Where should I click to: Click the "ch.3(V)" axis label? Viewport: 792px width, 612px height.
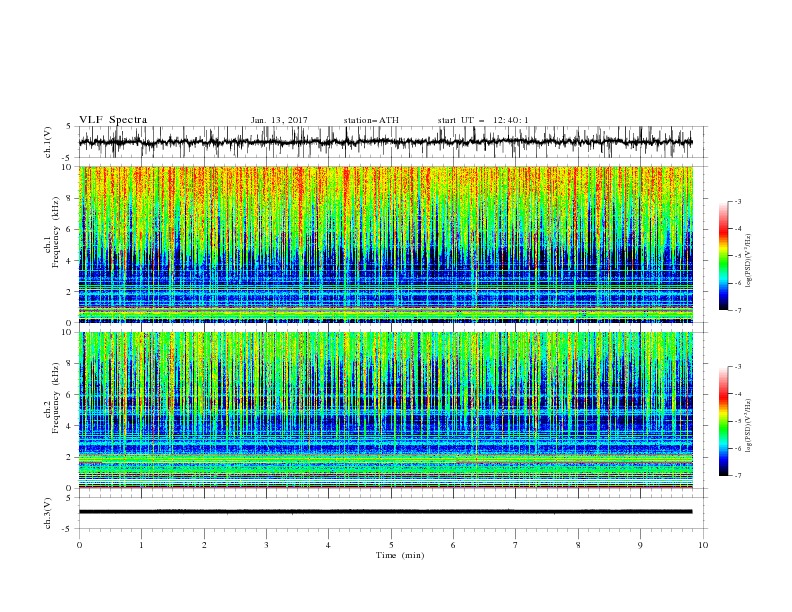tap(48, 513)
